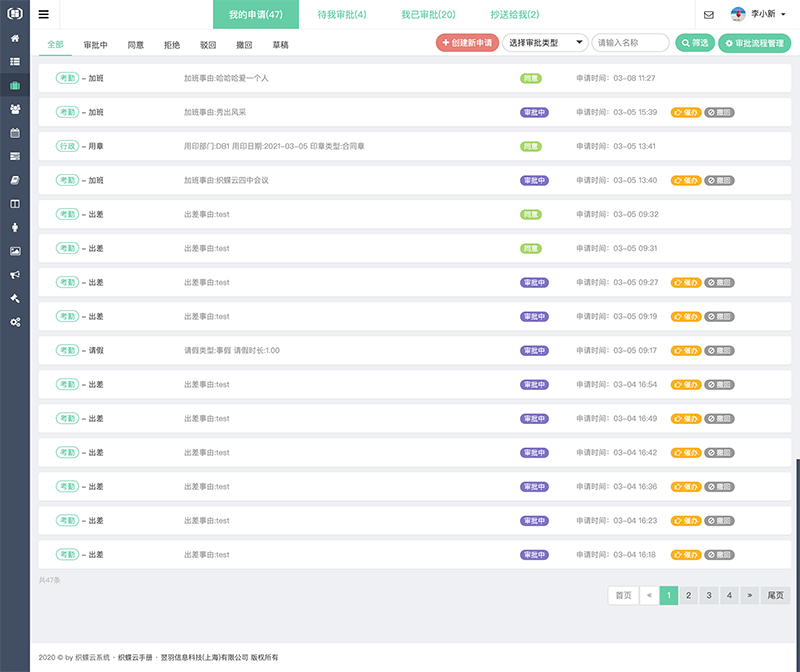Open the settings gears icon in sidebar

pos(15,322)
